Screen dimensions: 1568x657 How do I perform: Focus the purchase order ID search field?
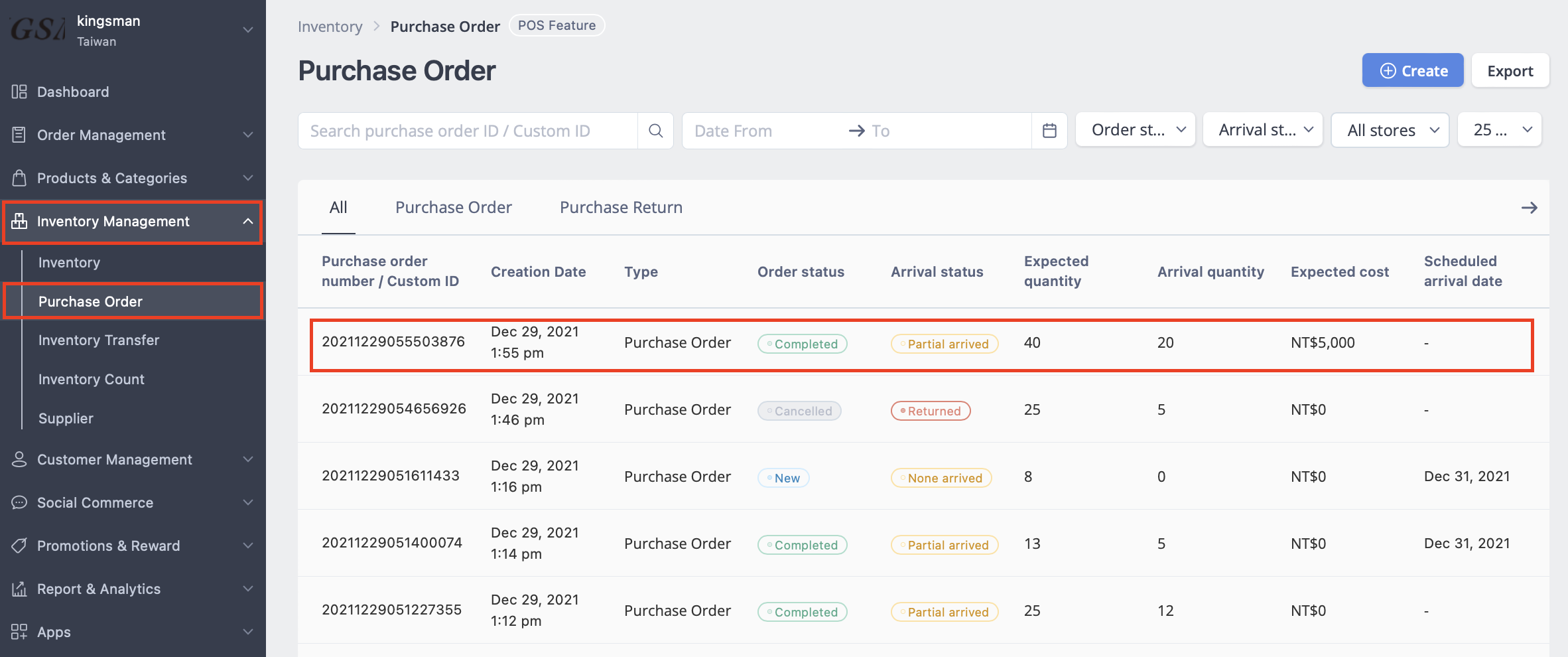pyautogui.click(x=468, y=131)
